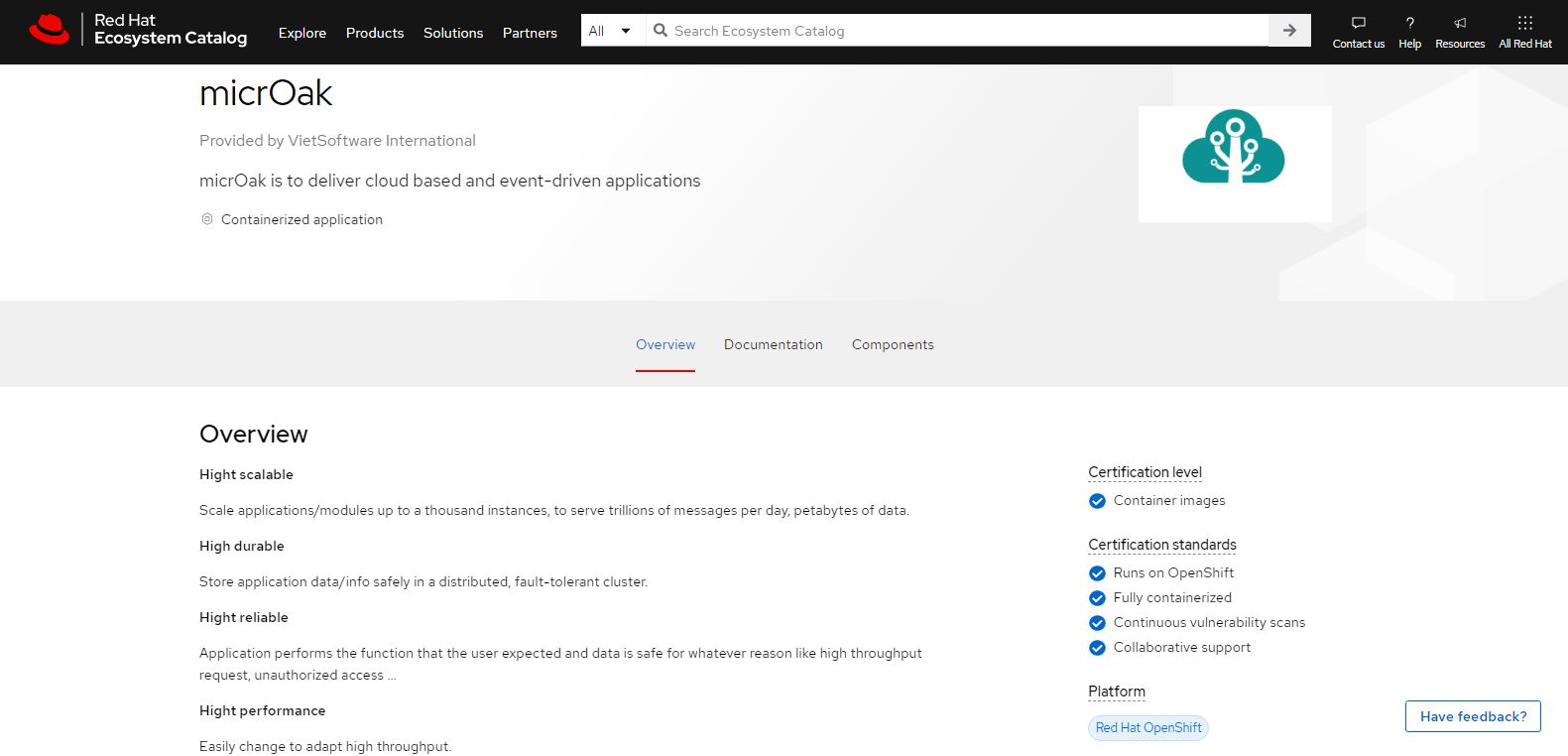Switch to the Components tab
The height and width of the screenshot is (756, 1568).
coord(893,345)
